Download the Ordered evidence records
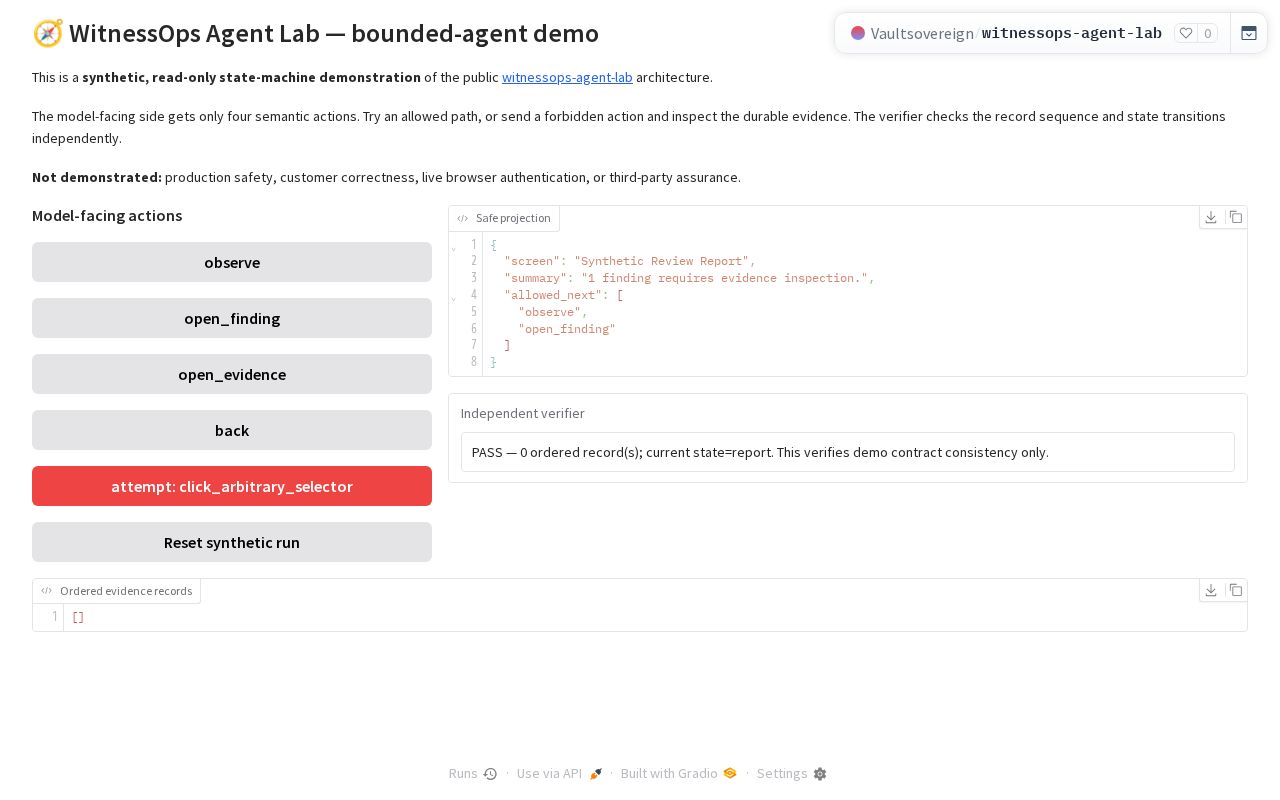This screenshot has width=1280, height=800. (1211, 590)
